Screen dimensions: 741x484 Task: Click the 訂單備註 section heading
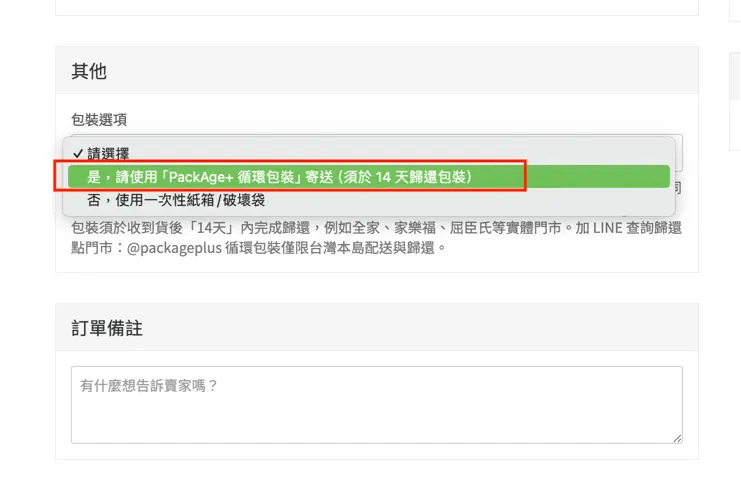click(x=107, y=328)
